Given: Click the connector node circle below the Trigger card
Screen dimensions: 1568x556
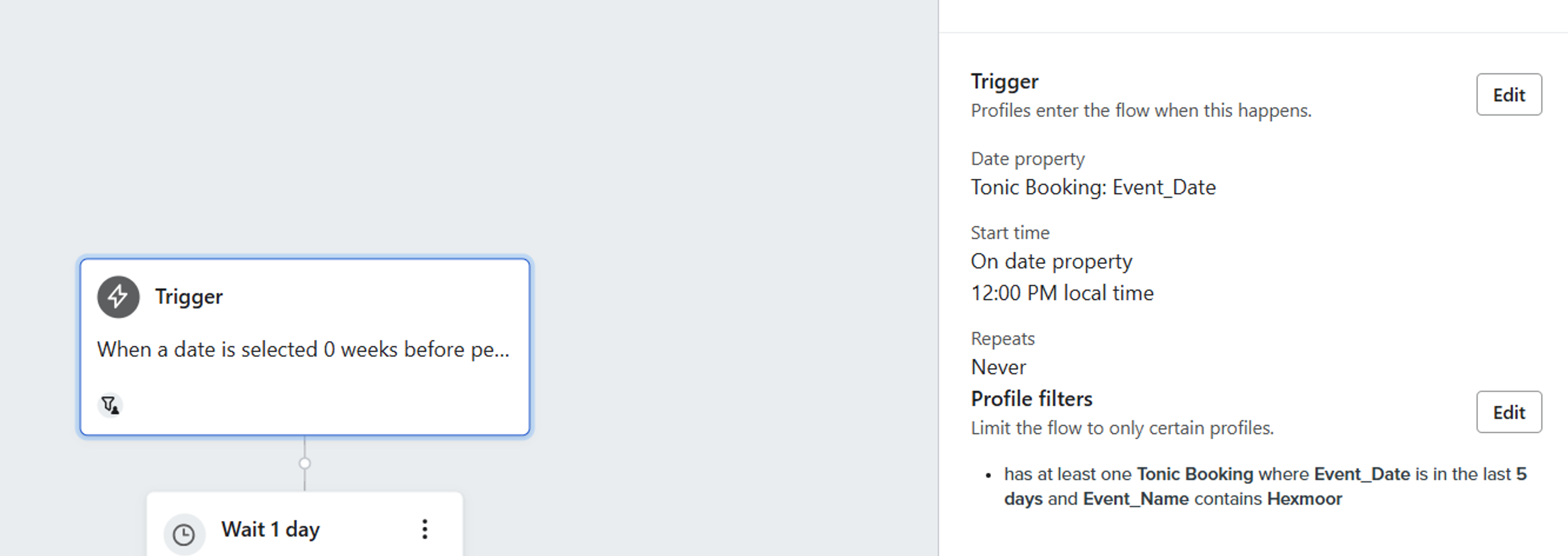Looking at the screenshot, I should (304, 464).
